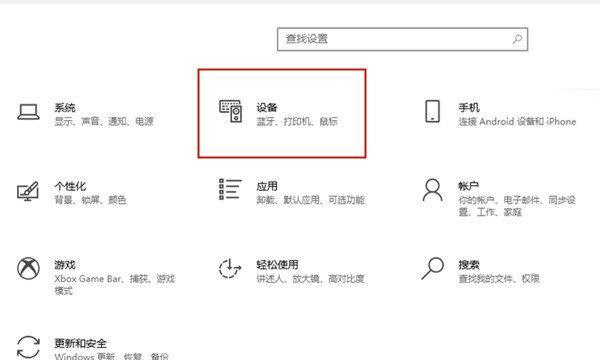Click the text 你的帐户、电子邮件、同步设置
The image size is (600, 360).
517,206
